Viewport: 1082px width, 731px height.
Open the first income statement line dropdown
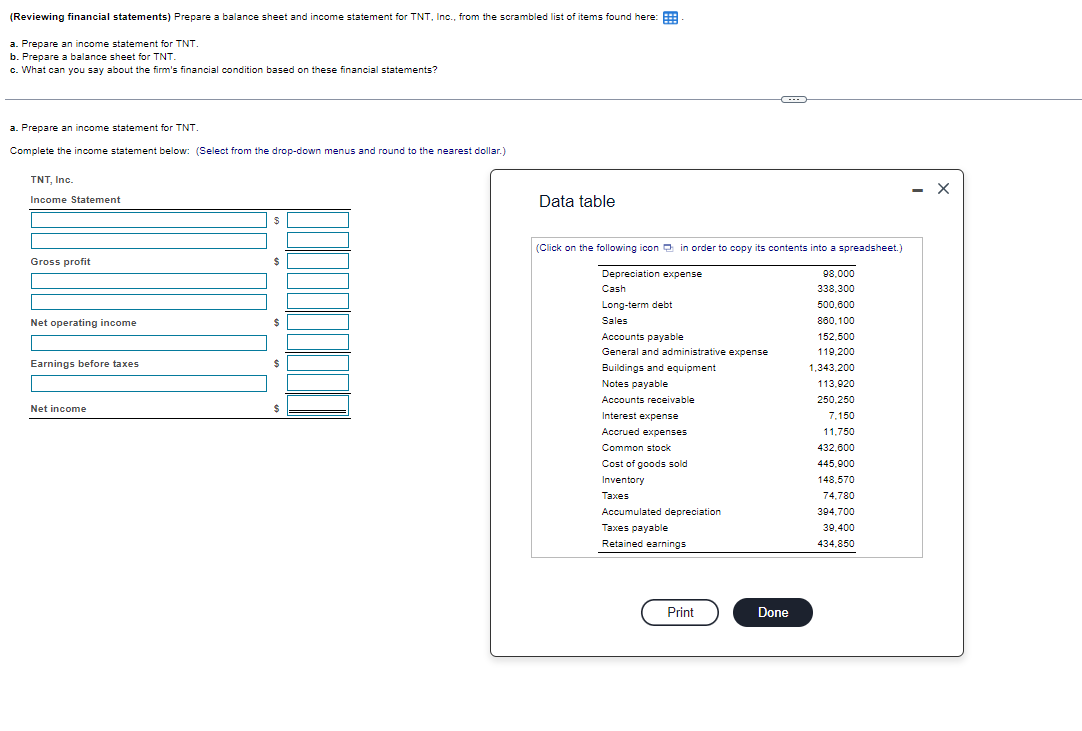[148, 220]
